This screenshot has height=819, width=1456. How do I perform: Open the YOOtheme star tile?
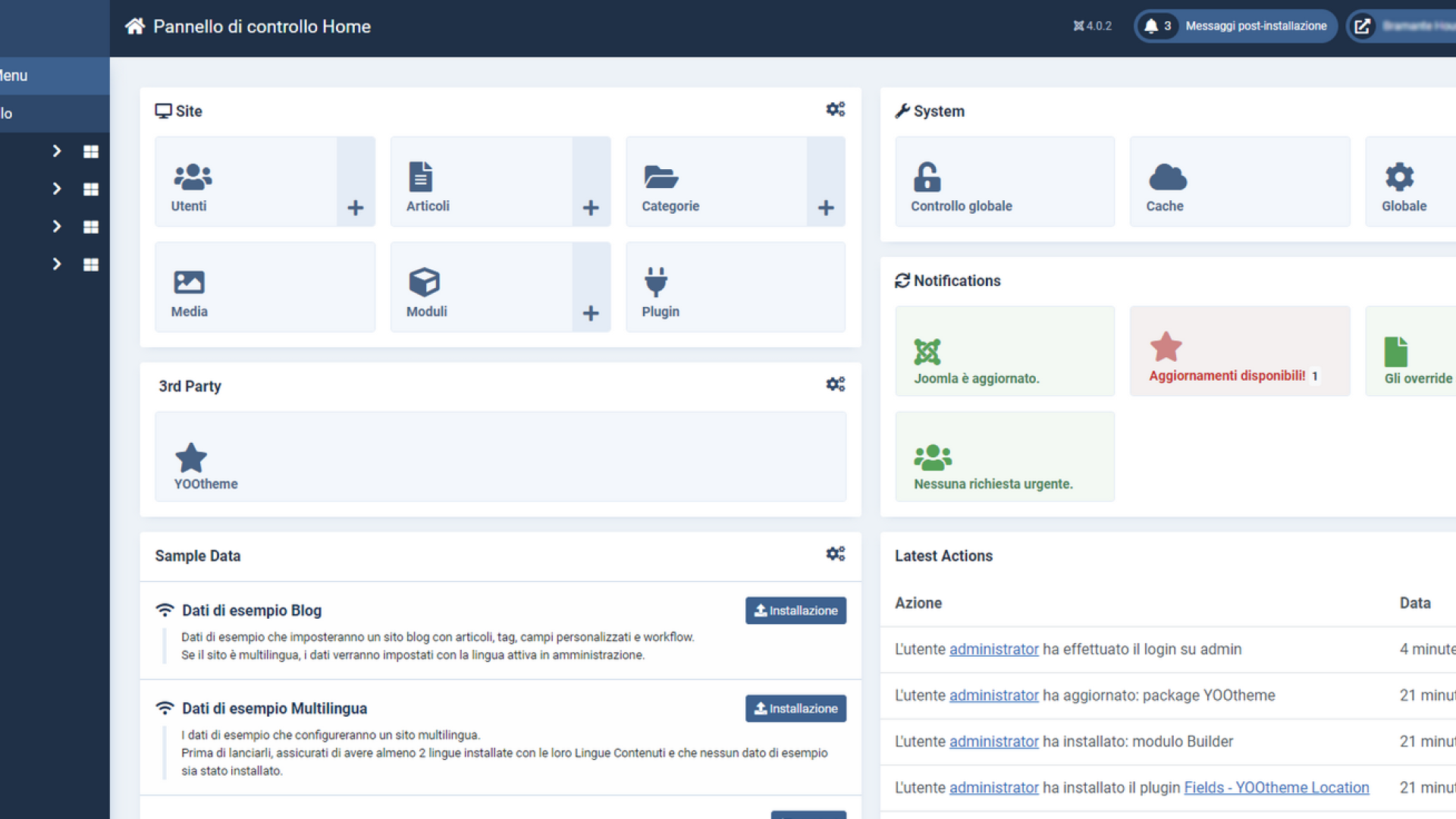[500, 457]
